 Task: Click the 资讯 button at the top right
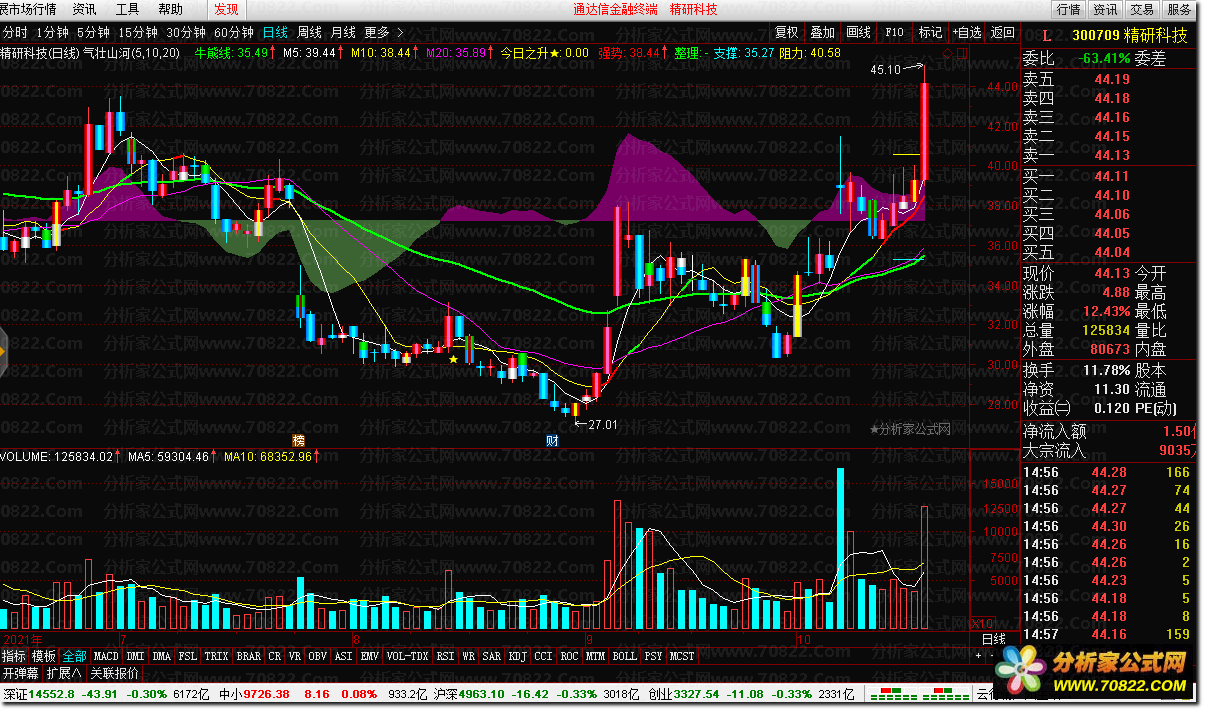[x=1104, y=9]
